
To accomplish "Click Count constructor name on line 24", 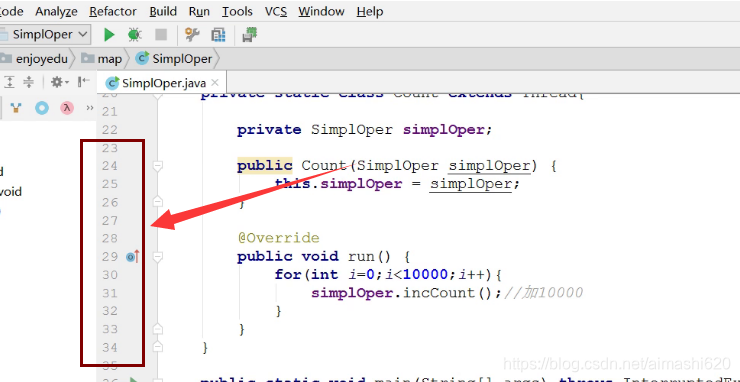I will [325, 166].
